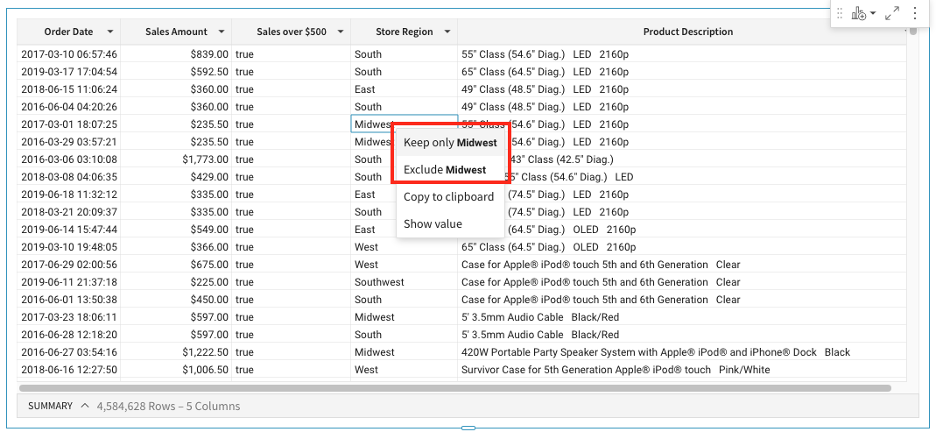Click Copy to clipboard menu option

pyautogui.click(x=448, y=197)
